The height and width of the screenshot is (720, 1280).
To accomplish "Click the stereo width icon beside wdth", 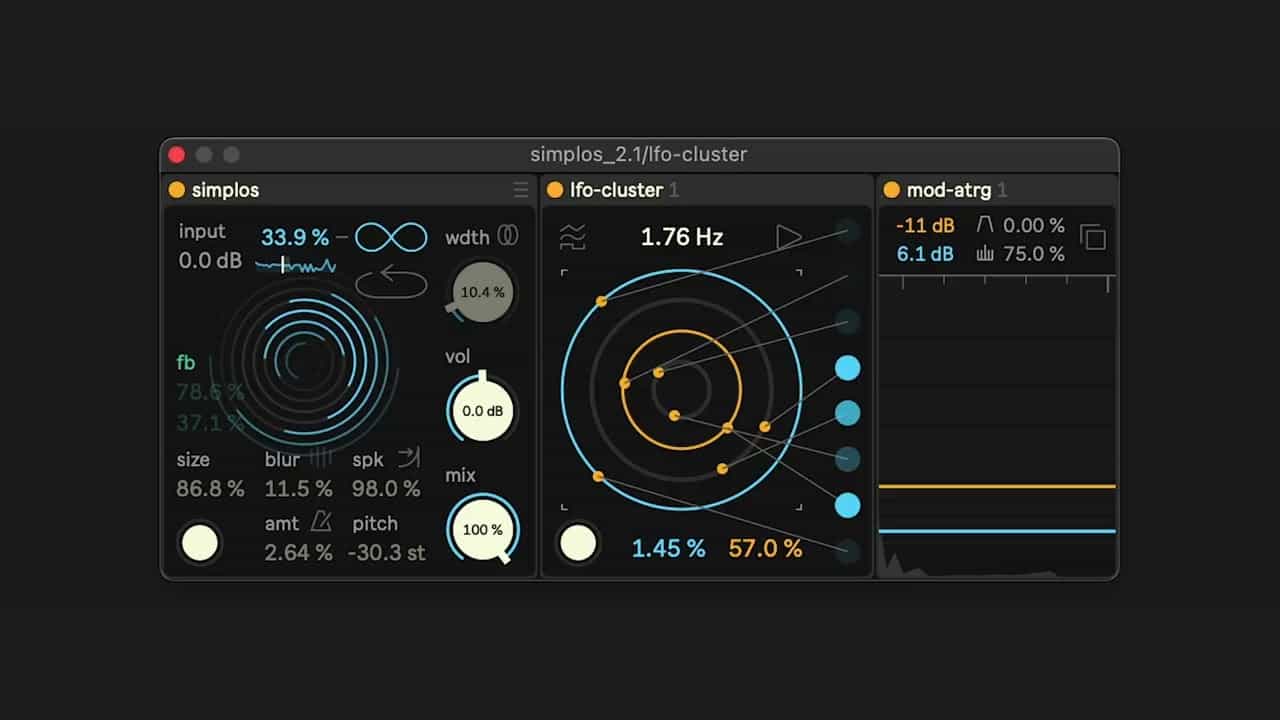I will (508, 237).
